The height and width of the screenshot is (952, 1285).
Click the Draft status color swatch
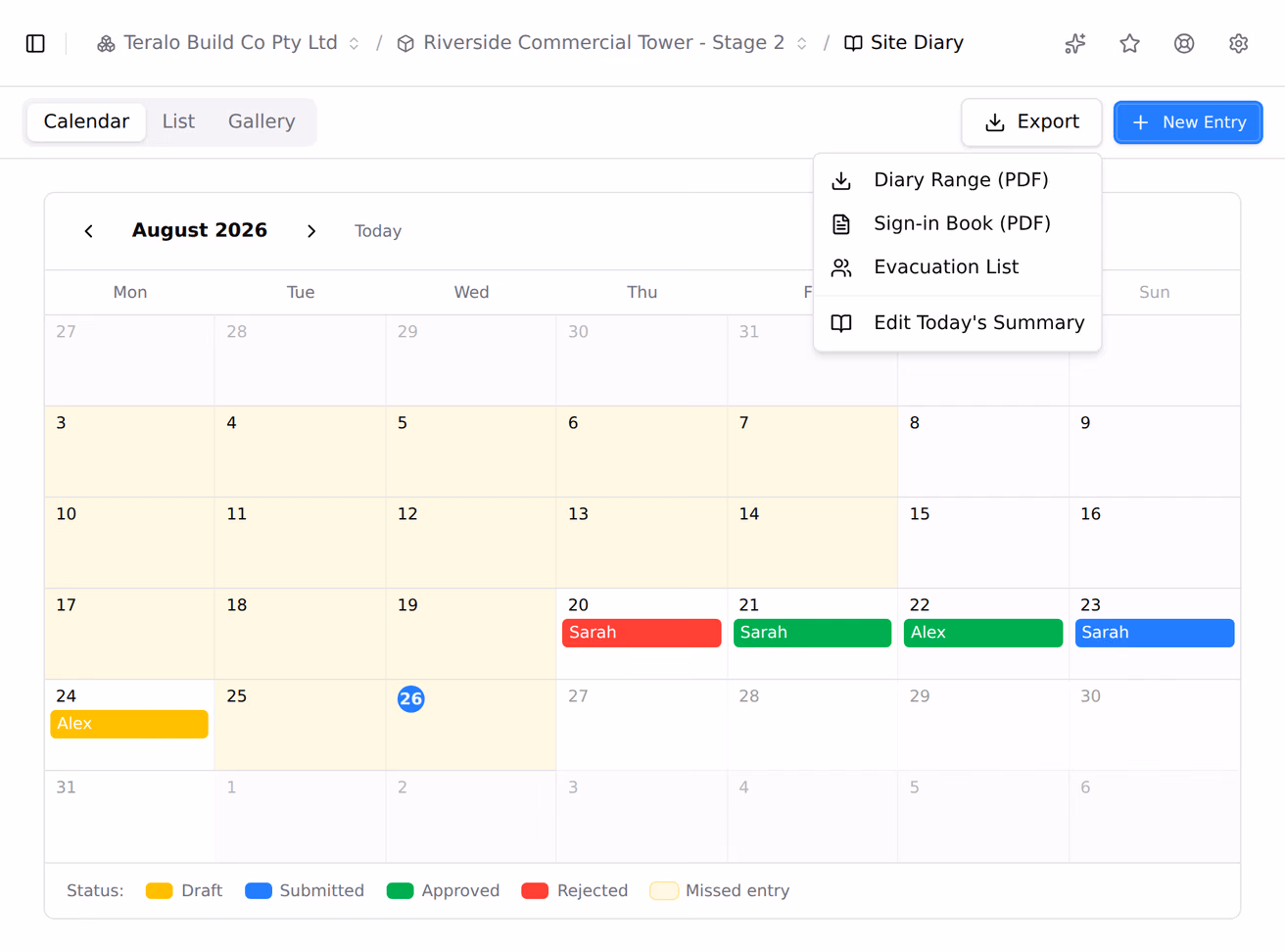(159, 890)
